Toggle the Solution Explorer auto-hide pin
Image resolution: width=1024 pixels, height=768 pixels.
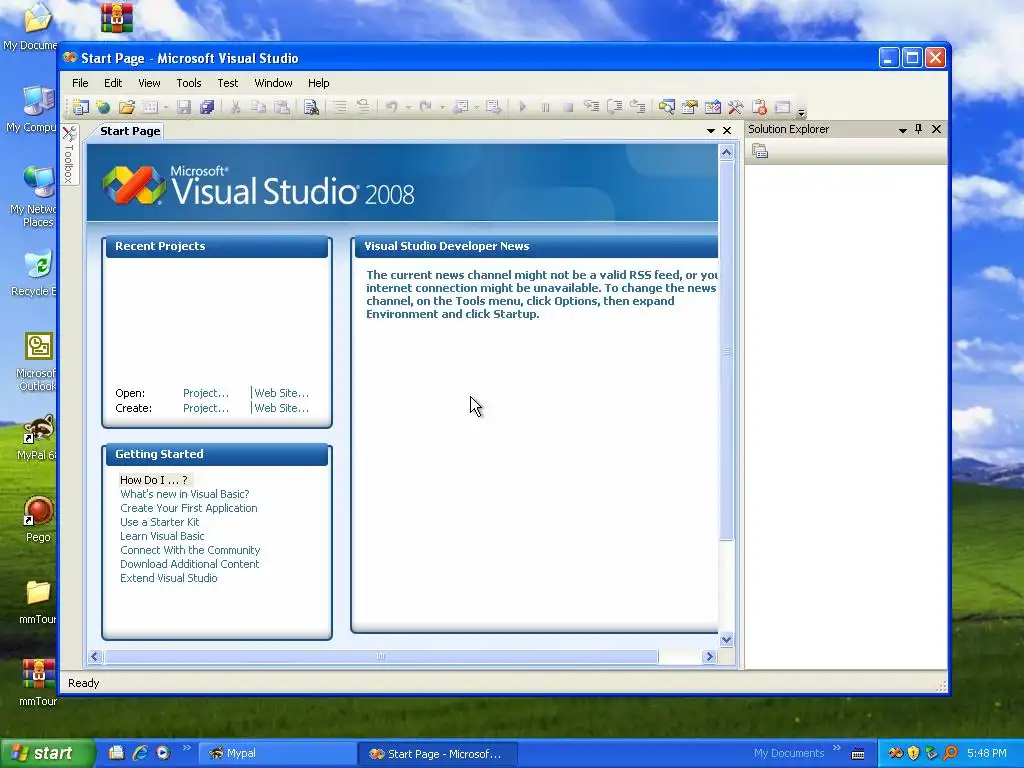point(918,129)
